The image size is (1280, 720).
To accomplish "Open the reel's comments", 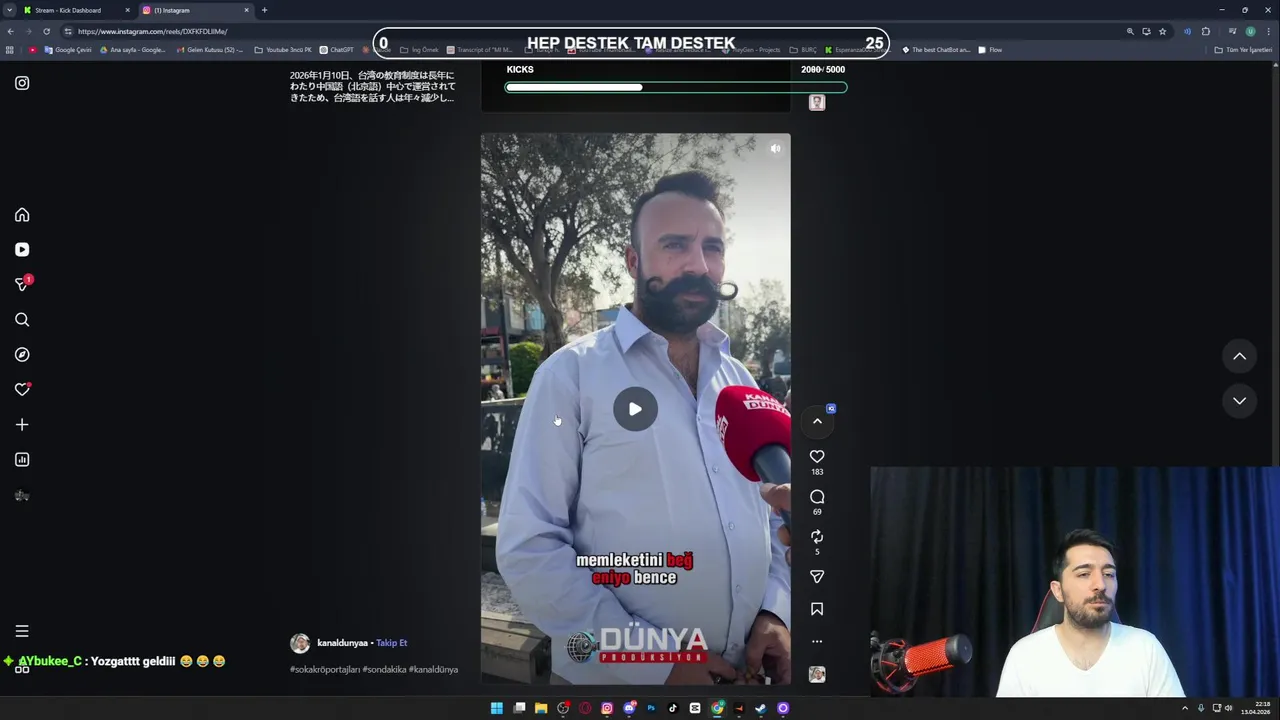I will click(817, 497).
